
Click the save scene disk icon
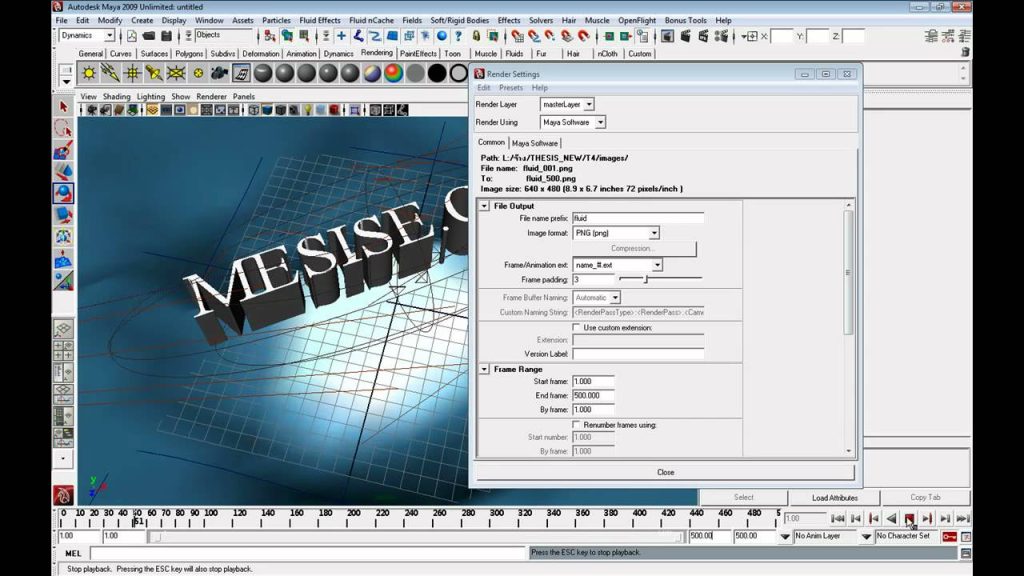[x=167, y=36]
